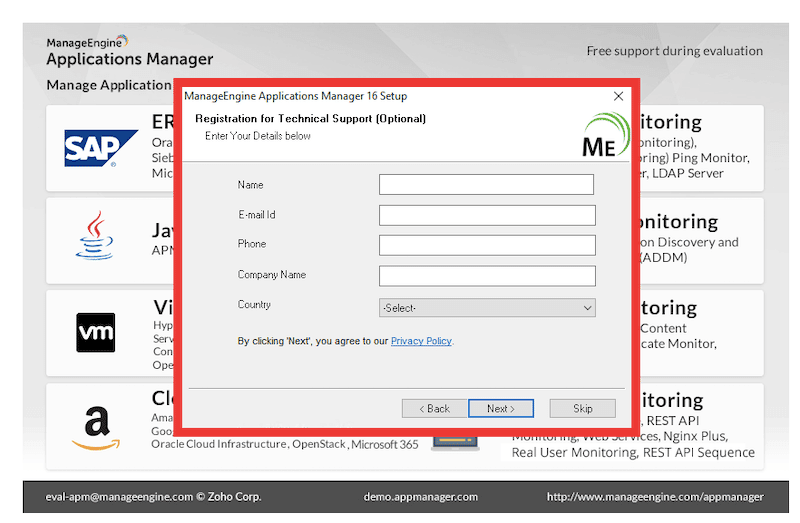Click the eval-apm@manageengine.com email in footer
This screenshot has height=523, width=800.
pos(119,496)
